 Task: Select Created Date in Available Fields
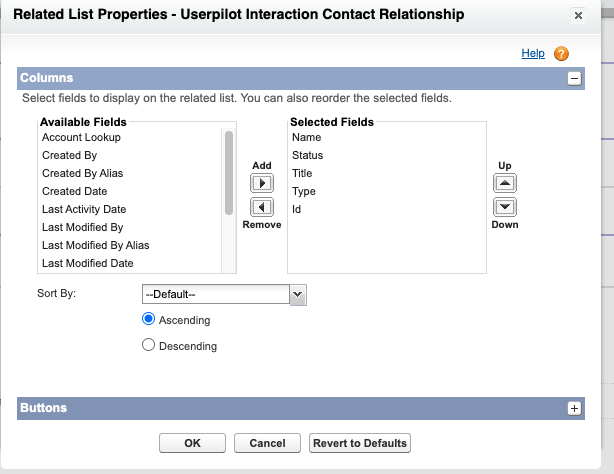[x=130, y=192]
